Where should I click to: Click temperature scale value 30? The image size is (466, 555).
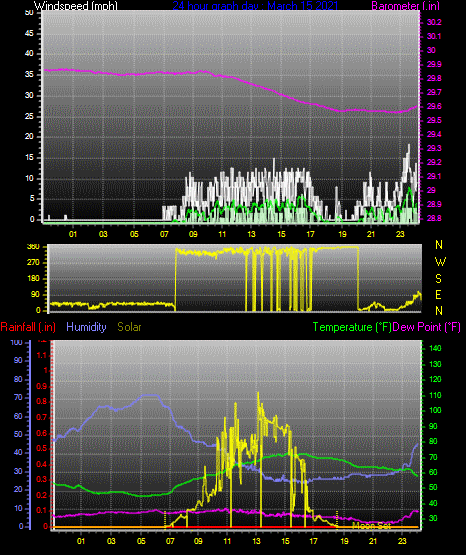pyautogui.click(x=433, y=519)
